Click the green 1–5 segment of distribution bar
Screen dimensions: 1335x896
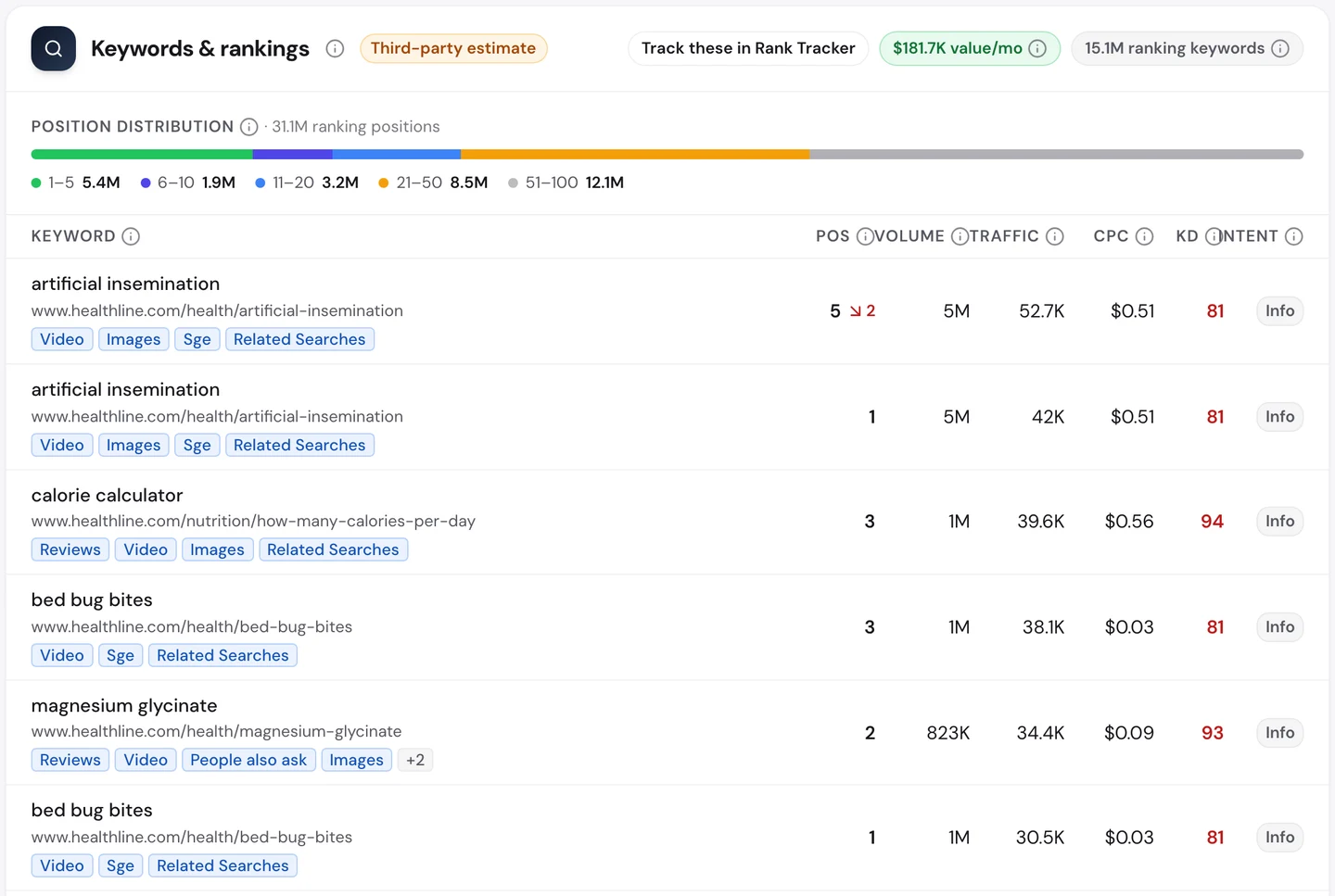click(142, 155)
